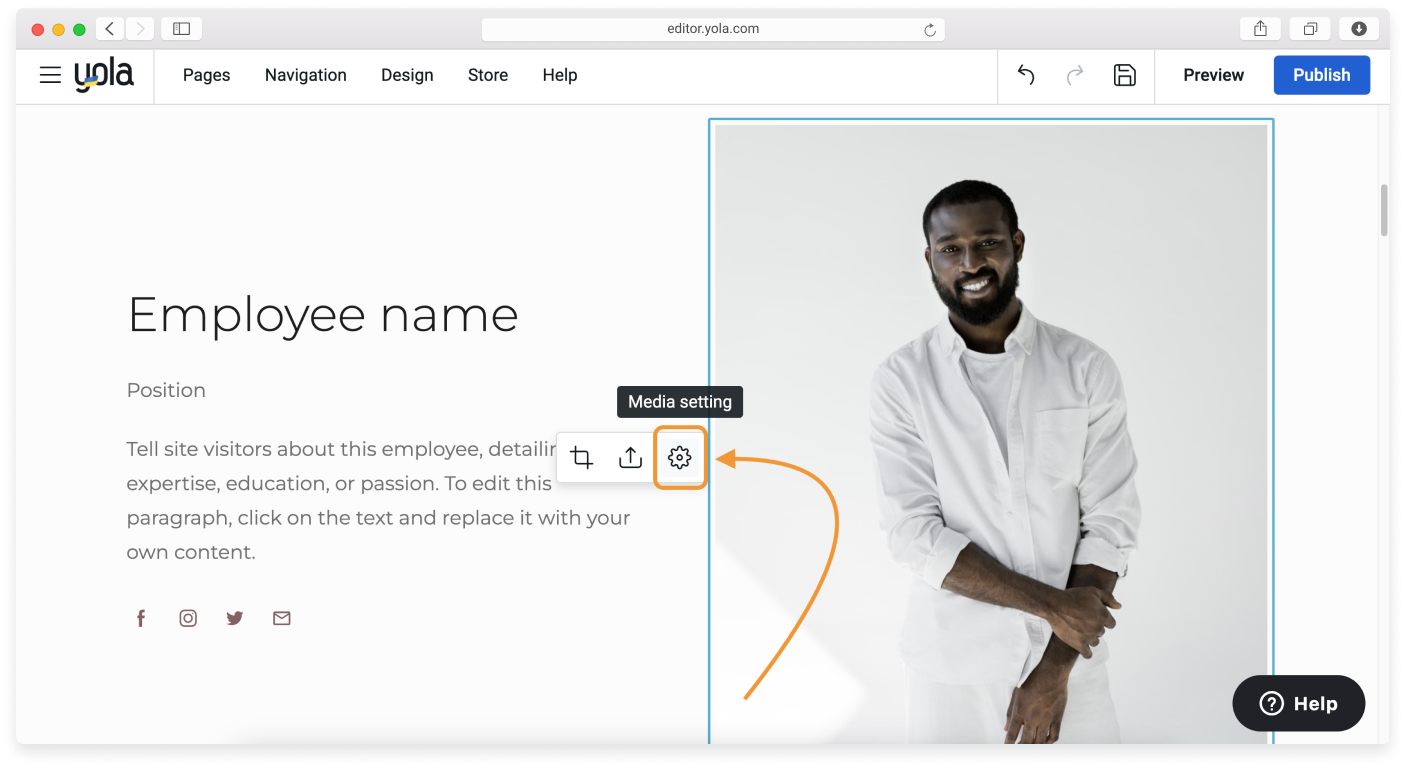
Task: Click the Twitter social icon
Action: [234, 617]
